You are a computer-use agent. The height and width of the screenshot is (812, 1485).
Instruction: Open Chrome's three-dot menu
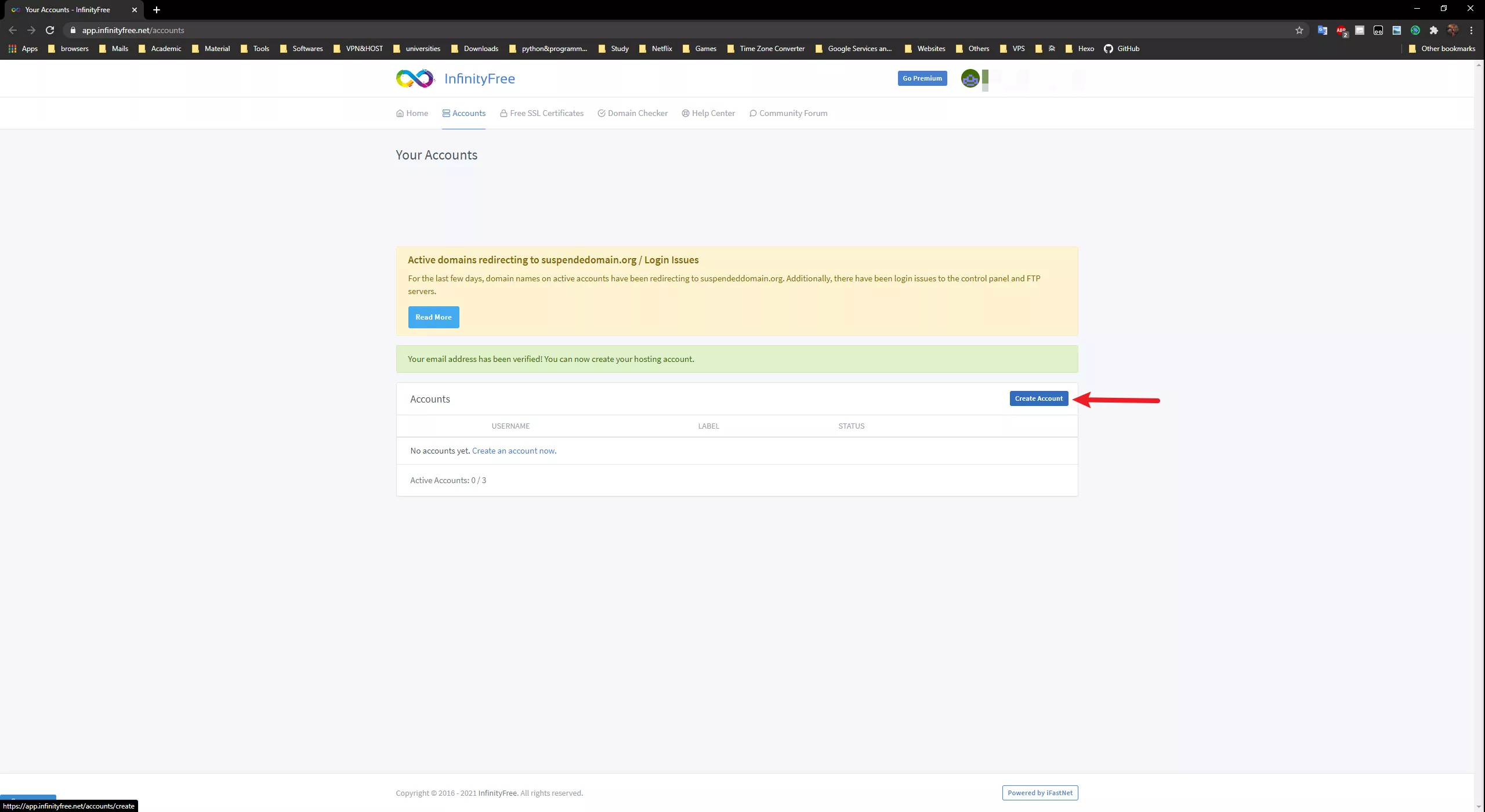[1471, 30]
